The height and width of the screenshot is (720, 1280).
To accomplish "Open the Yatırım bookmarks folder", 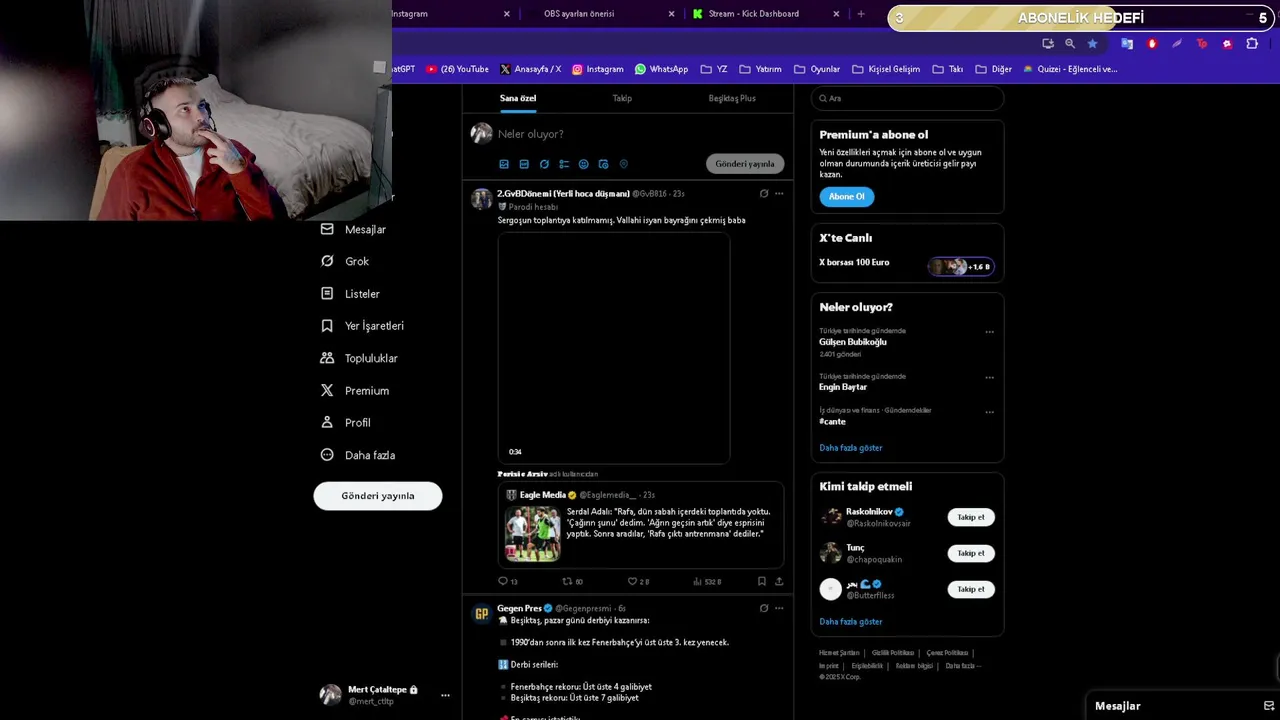I will pos(760,69).
